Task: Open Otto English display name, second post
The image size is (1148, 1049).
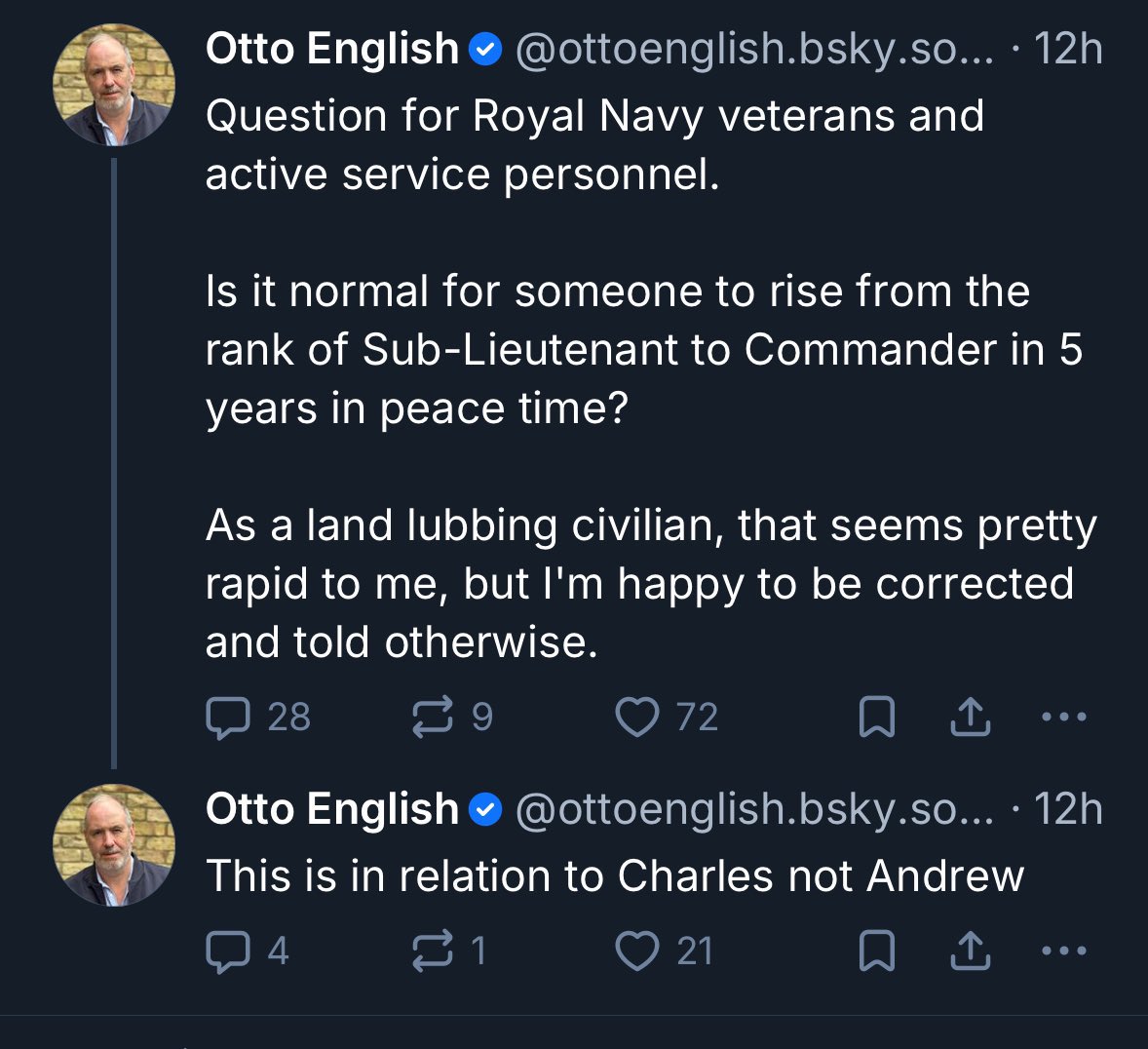Action: click(x=332, y=809)
